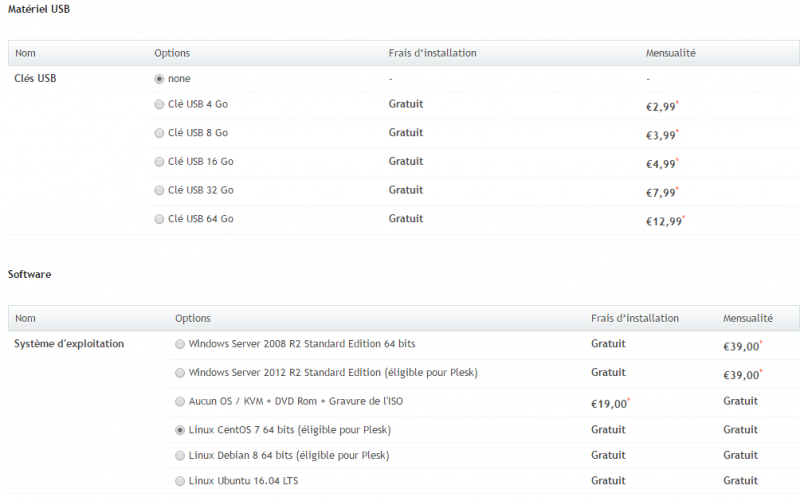The height and width of the screenshot is (501, 800).
Task: Click the €39,00 price for Windows Server 2008
Action: click(x=741, y=346)
